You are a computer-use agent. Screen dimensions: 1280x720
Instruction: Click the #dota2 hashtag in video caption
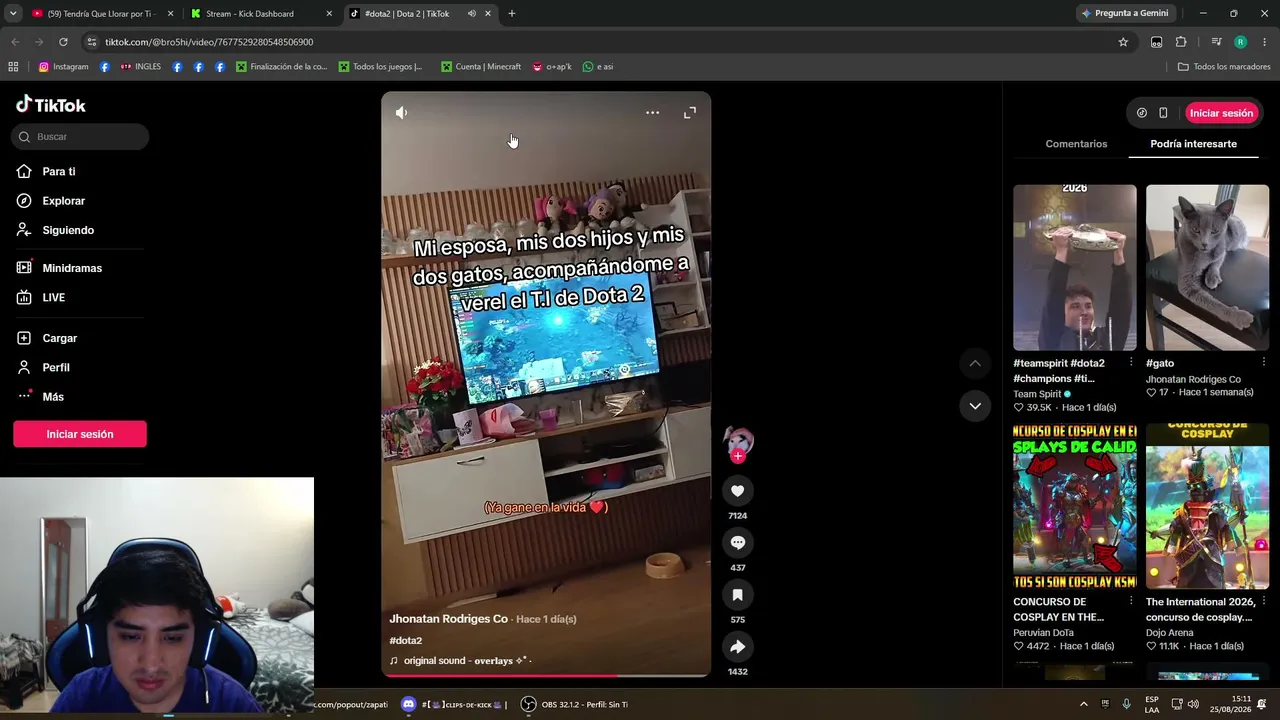(x=405, y=640)
